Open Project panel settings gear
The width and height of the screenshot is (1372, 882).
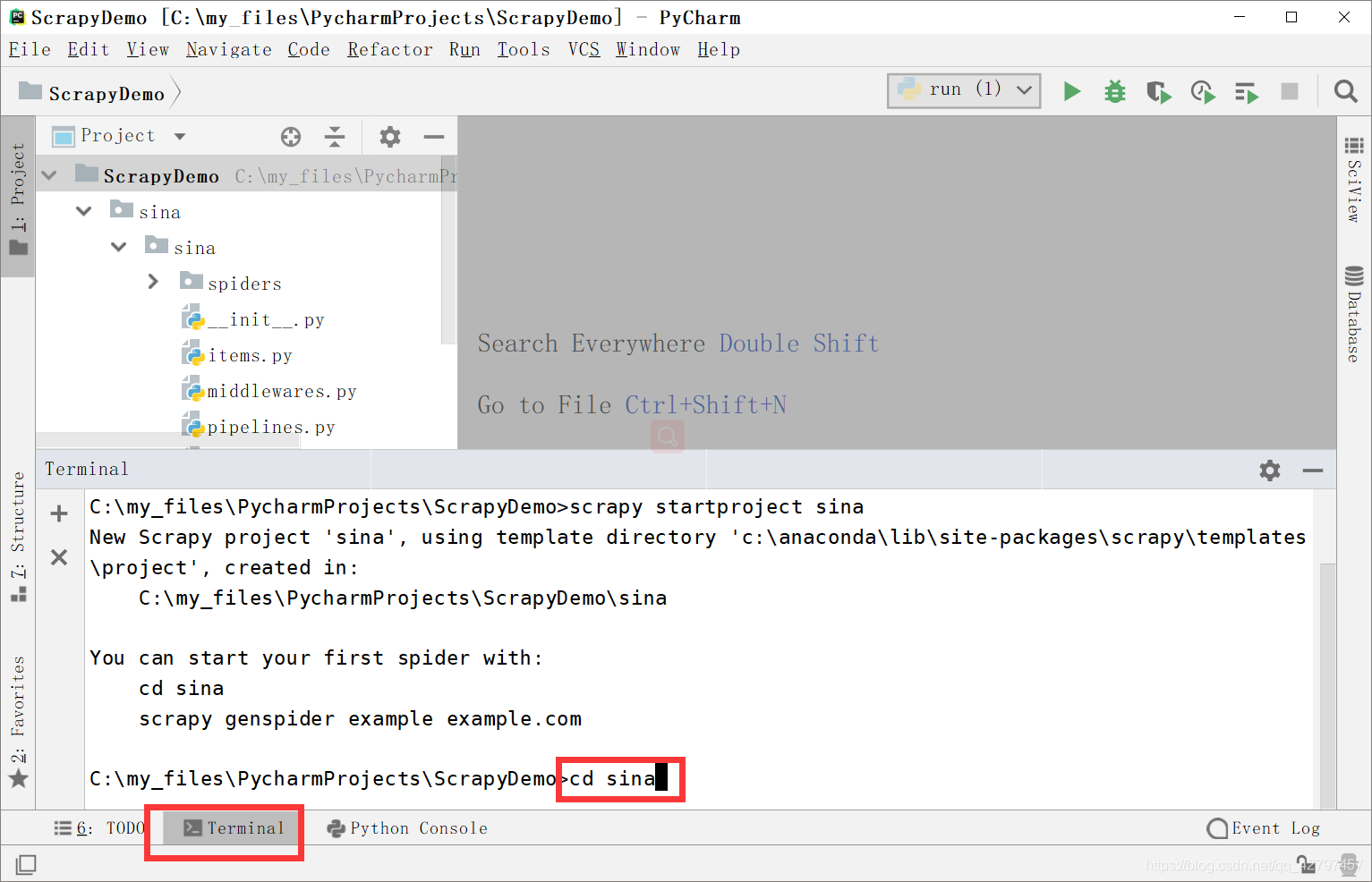coord(389,137)
